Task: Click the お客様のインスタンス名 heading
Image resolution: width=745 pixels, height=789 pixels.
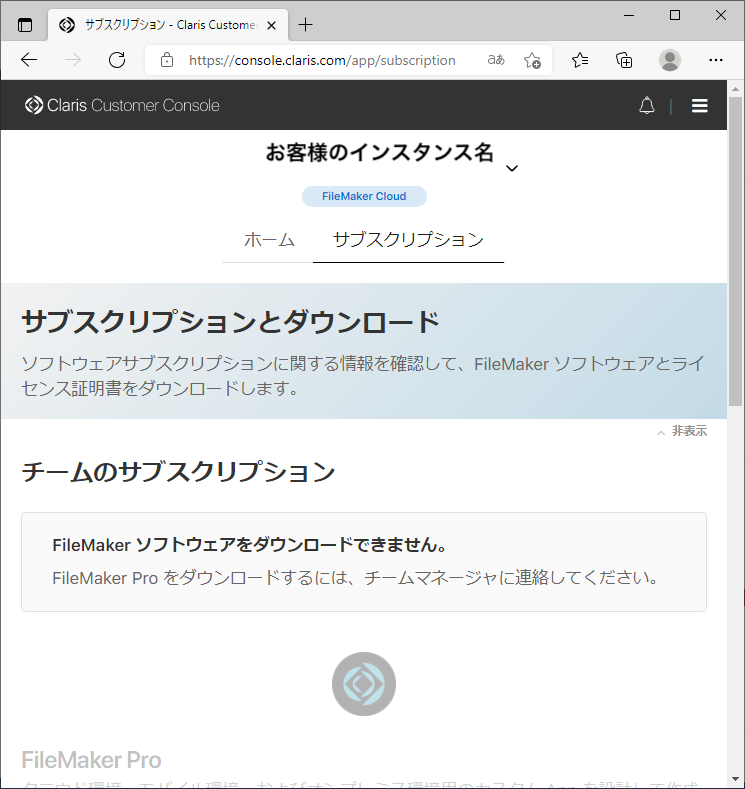Action: 379,152
